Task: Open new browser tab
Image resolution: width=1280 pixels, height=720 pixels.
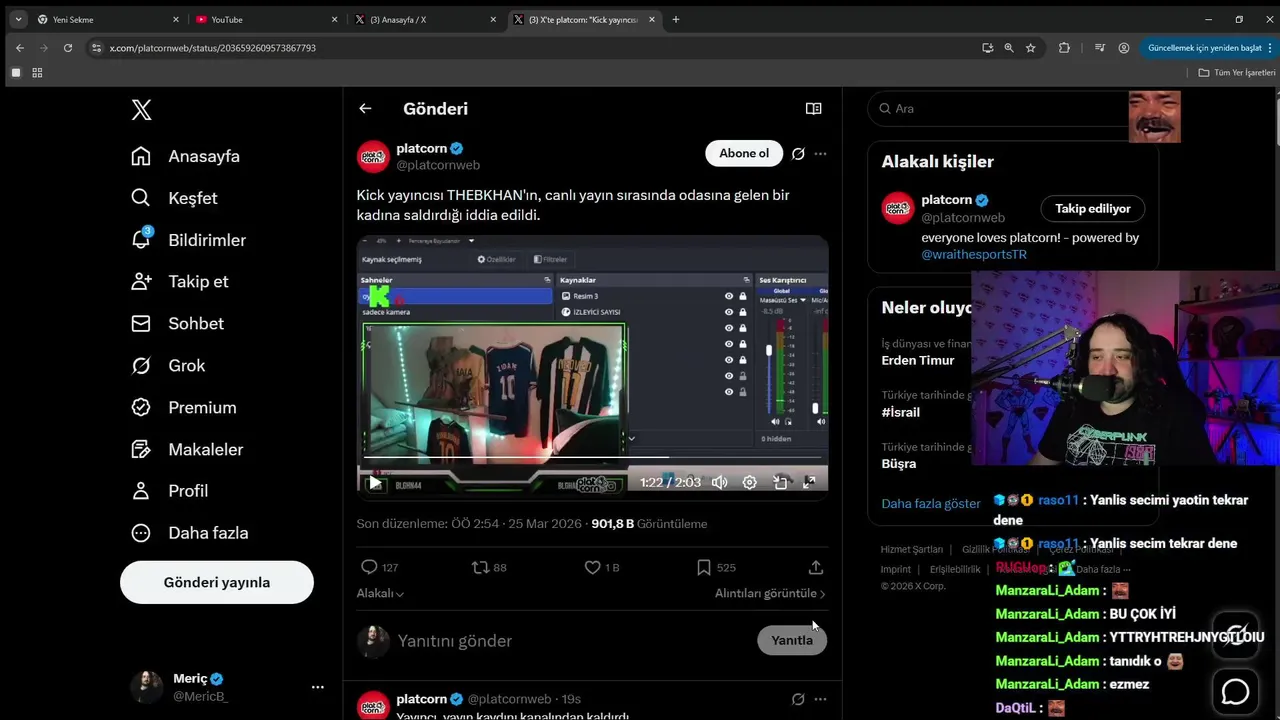Action: [676, 19]
